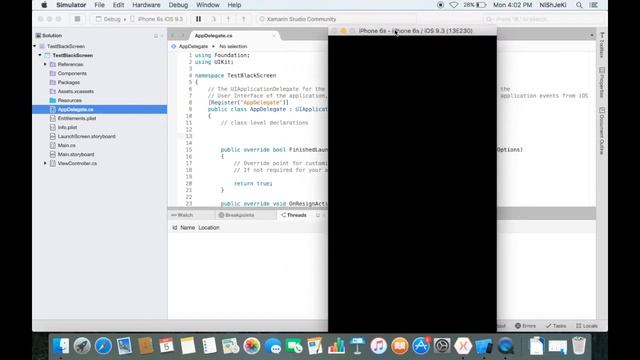Click the black iPhone simulator screen
The height and width of the screenshot is (360, 640).
click(x=412, y=184)
